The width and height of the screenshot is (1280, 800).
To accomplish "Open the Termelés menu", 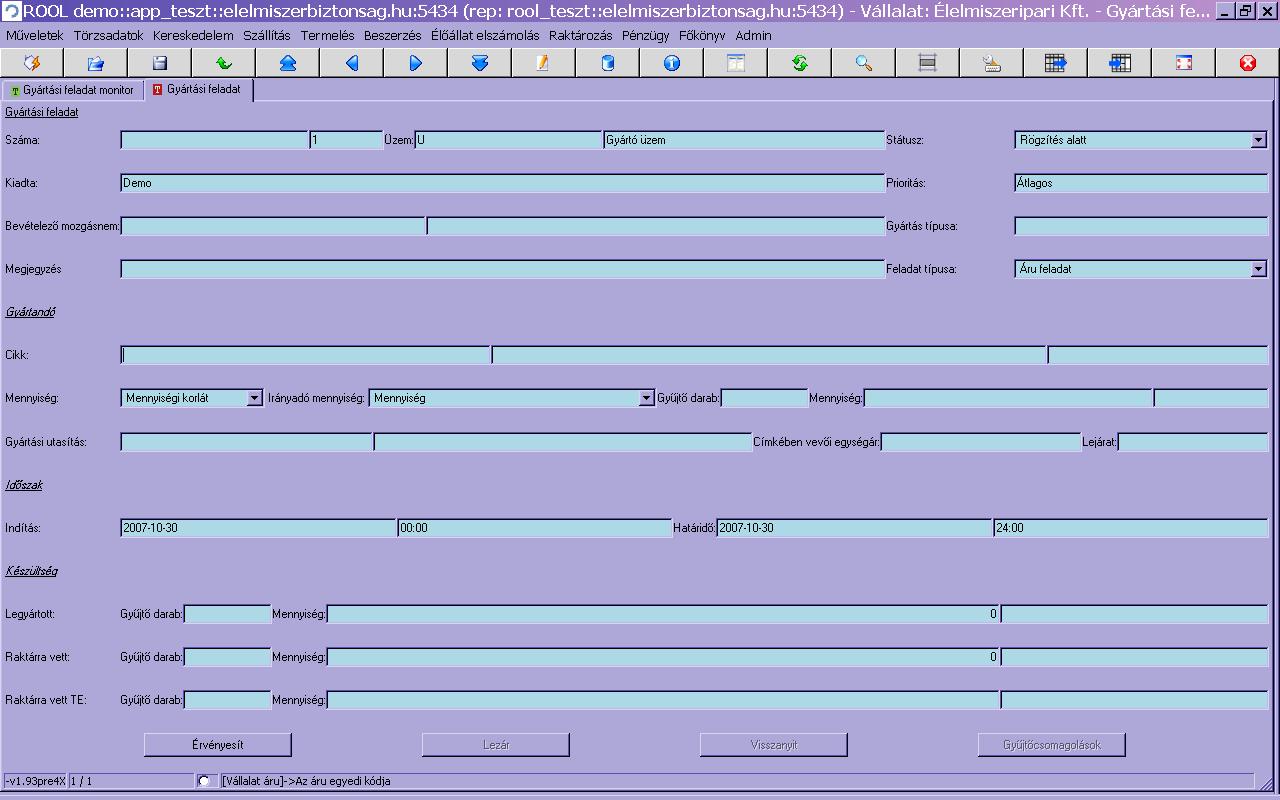I will [327, 35].
